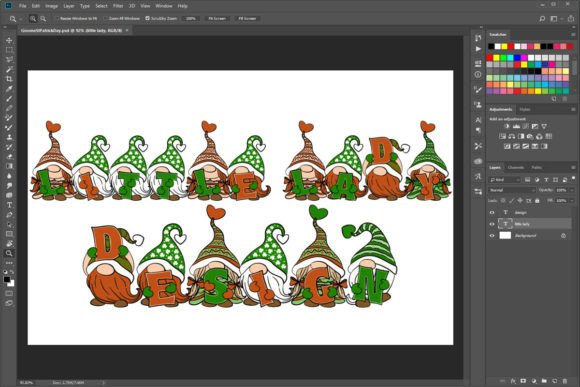Switch to the Paths tab
580x387 pixels.
point(536,168)
